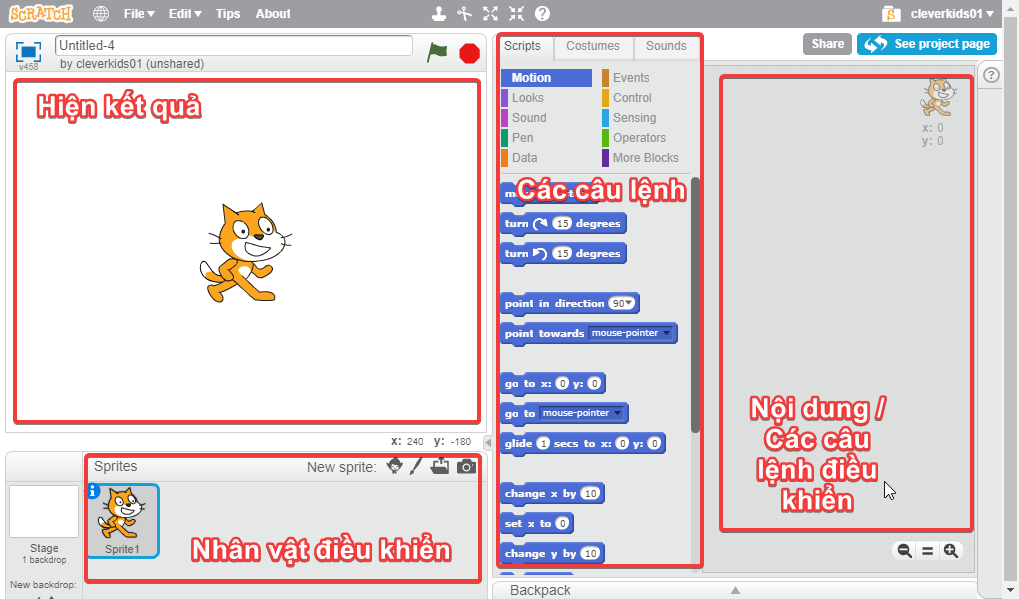The width and height of the screenshot is (1019, 599).
Task: Switch stage to full screen mode
Action: point(28,51)
